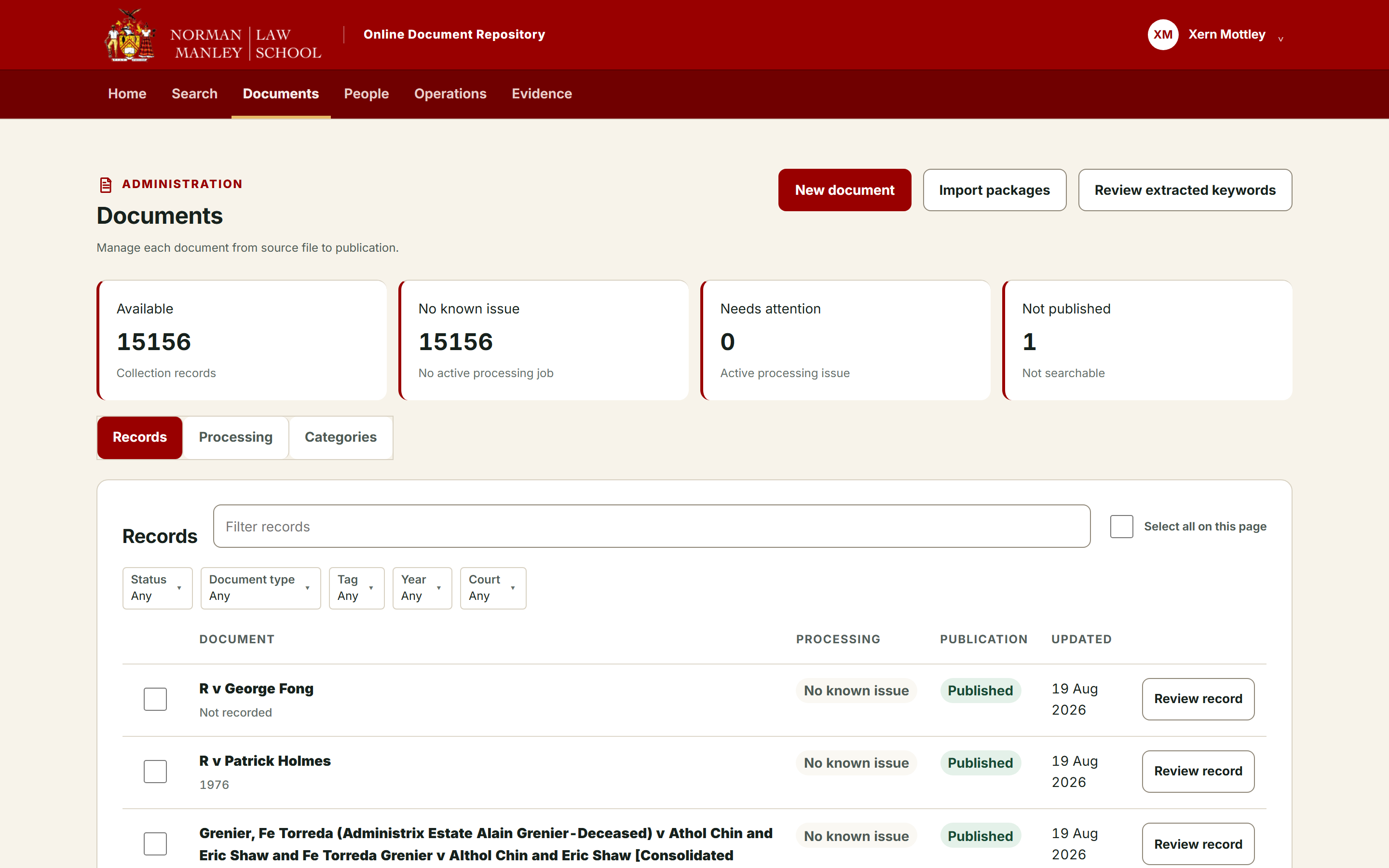Expand the Xern Mottley account menu chevron
Screen dimensions: 1389x868
coord(1280,39)
